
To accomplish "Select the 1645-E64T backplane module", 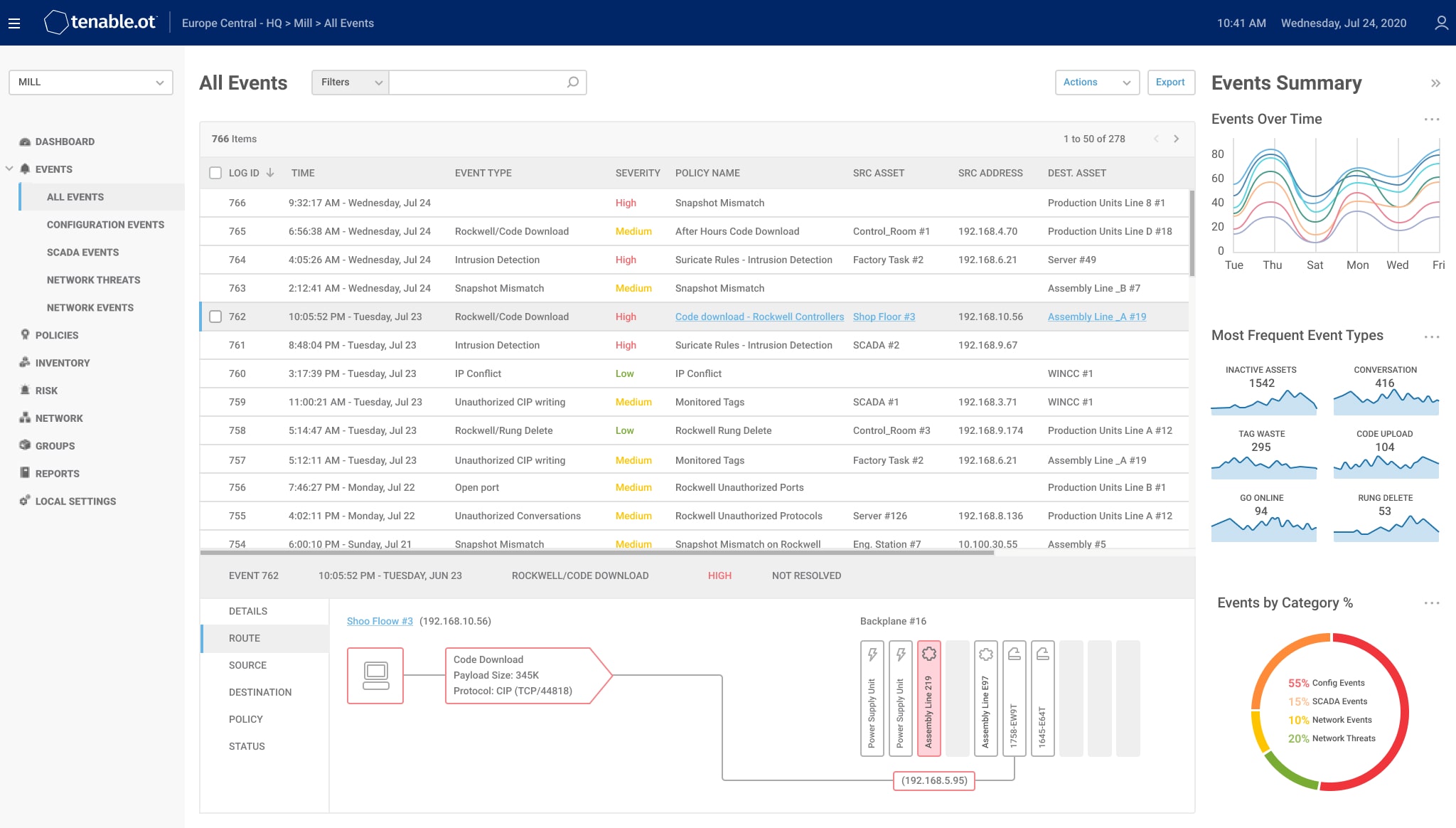I will (x=1043, y=699).
